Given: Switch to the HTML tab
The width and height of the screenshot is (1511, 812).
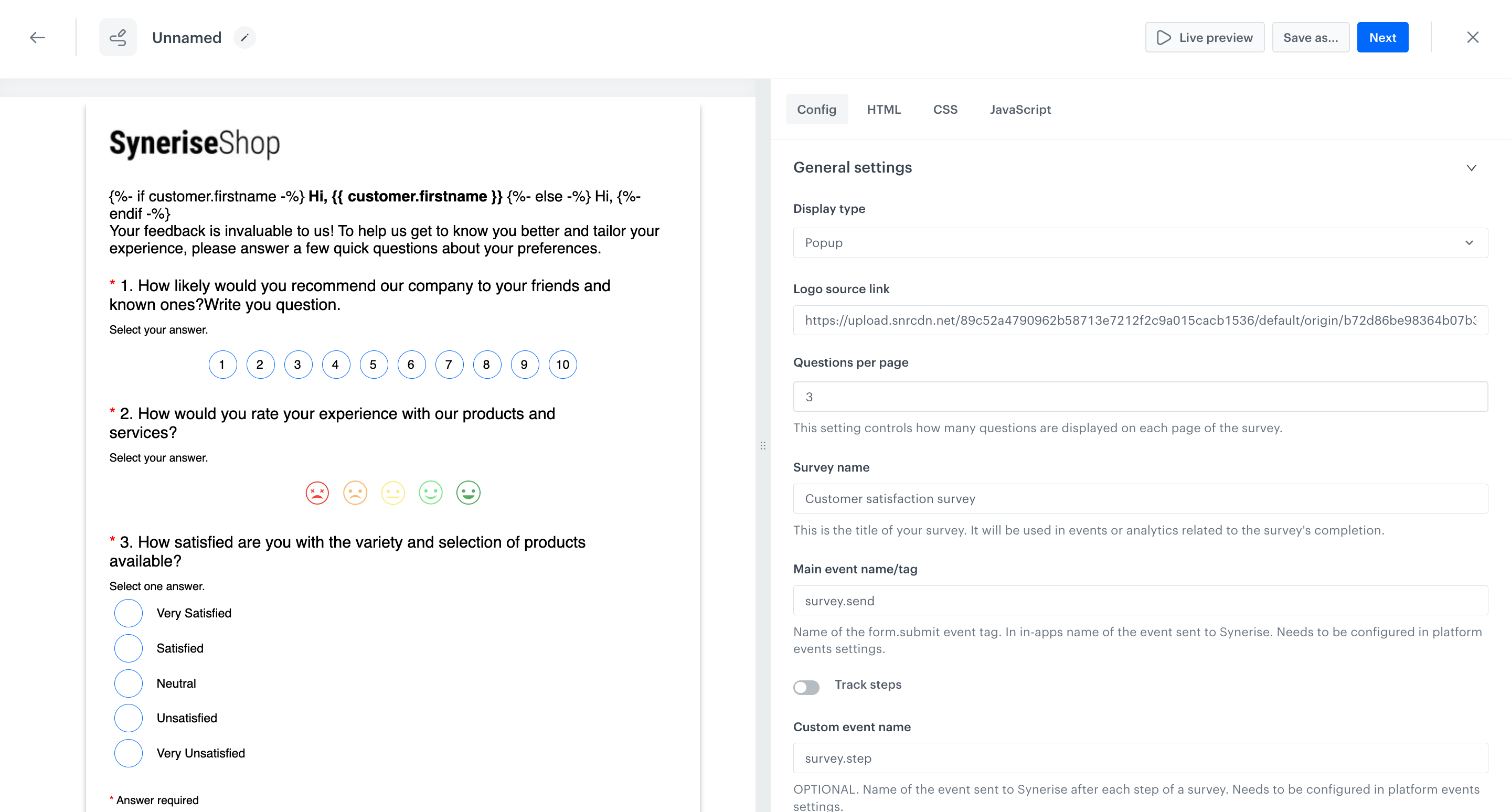Looking at the screenshot, I should (x=884, y=110).
